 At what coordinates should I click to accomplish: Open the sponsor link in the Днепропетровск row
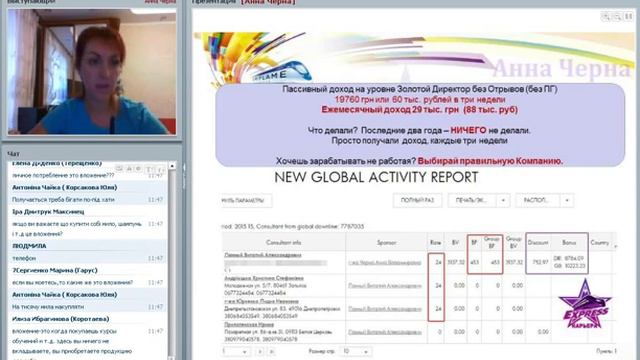(384, 309)
